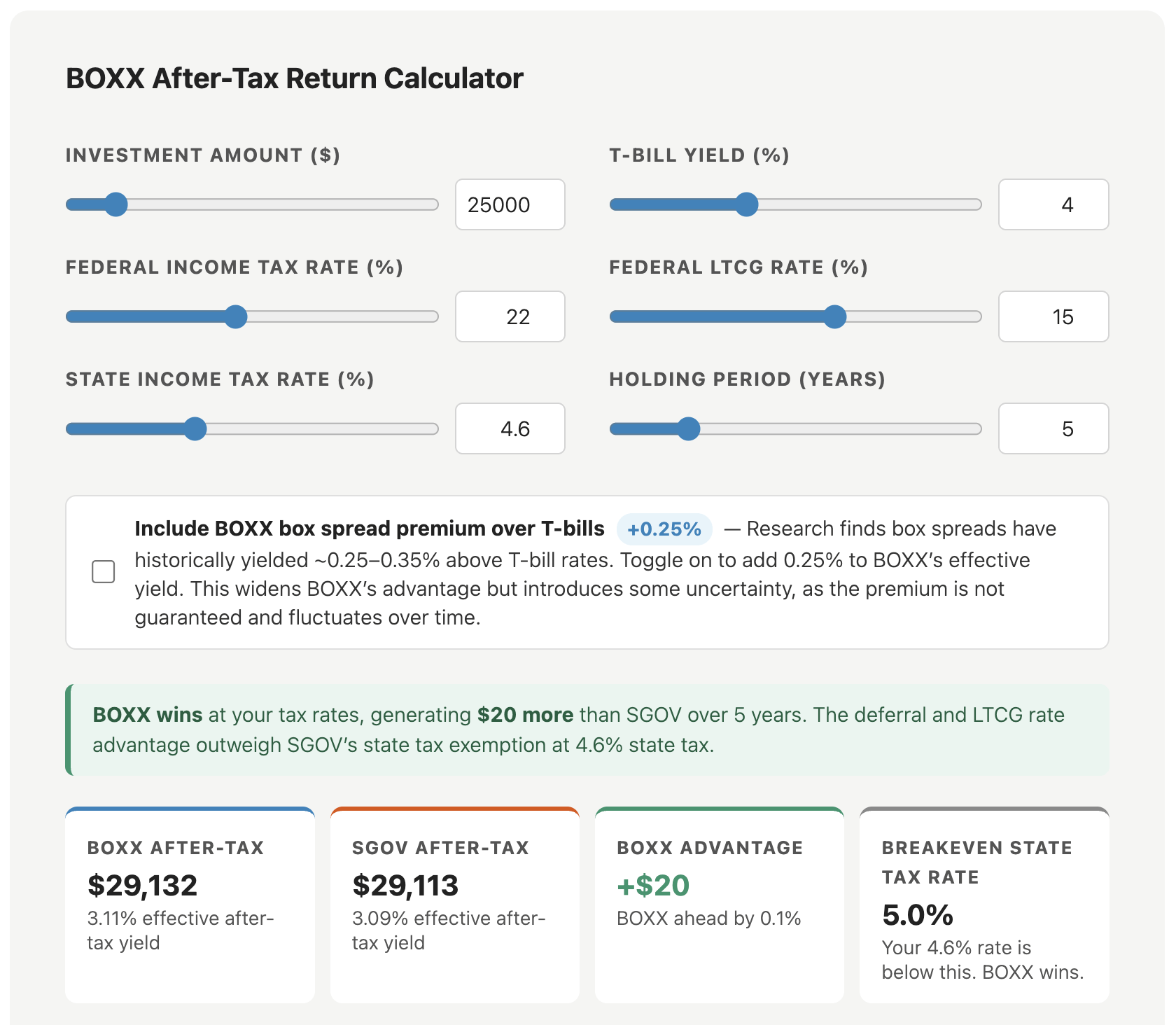
Task: Click the '5.0%' breakeven state tax rate
Action: coord(918,915)
